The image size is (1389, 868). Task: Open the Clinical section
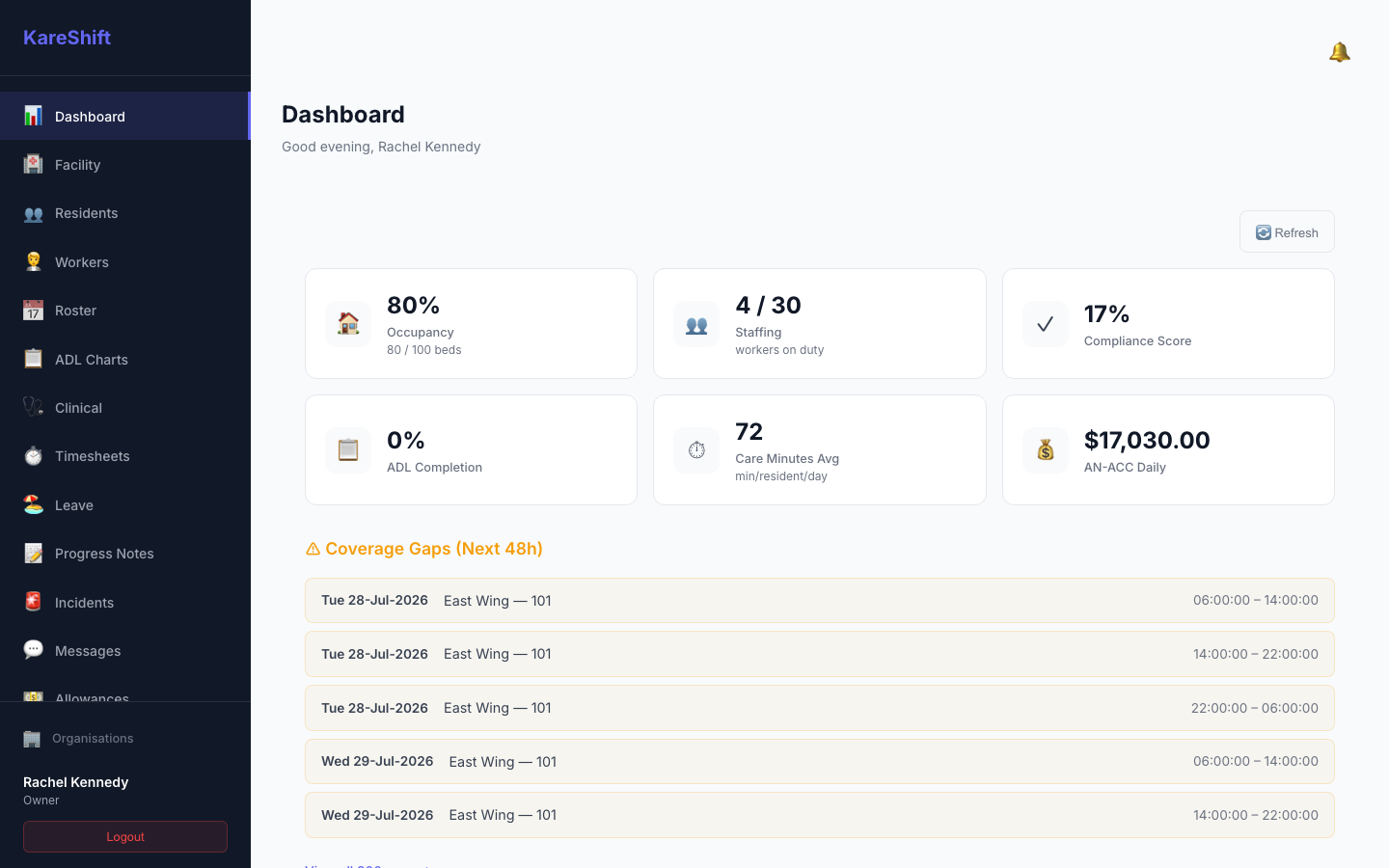[125, 407]
